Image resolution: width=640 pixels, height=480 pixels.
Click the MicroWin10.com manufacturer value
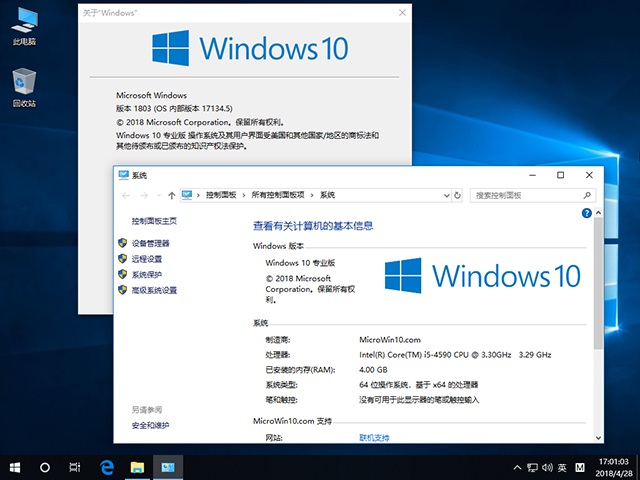(390, 340)
